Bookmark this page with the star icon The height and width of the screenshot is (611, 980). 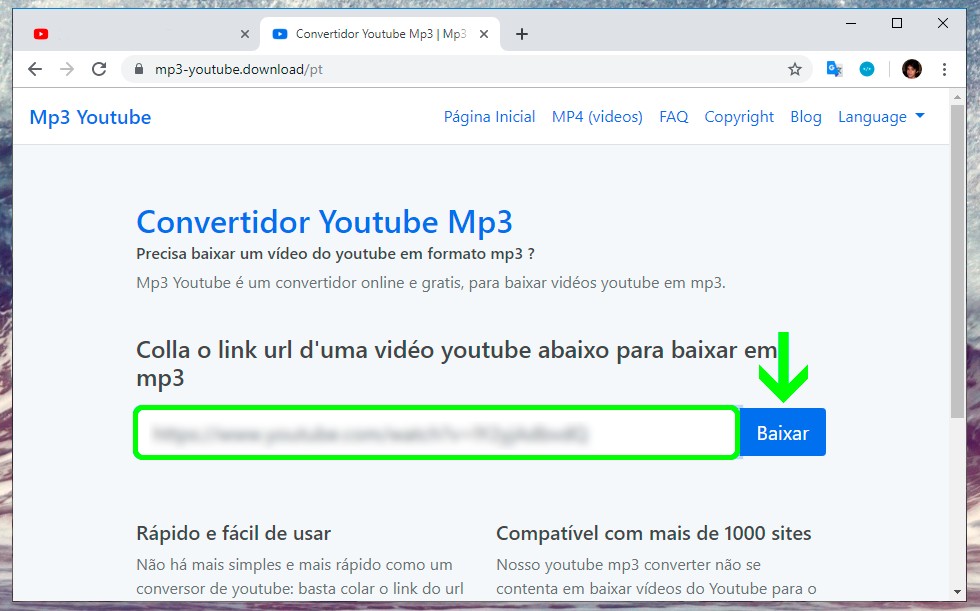795,69
